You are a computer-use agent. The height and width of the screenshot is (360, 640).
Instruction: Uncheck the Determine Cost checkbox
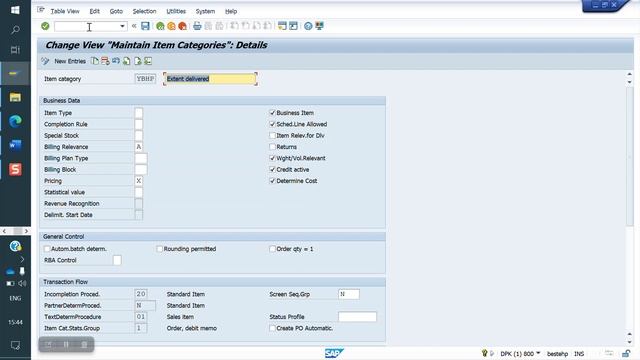(x=272, y=181)
